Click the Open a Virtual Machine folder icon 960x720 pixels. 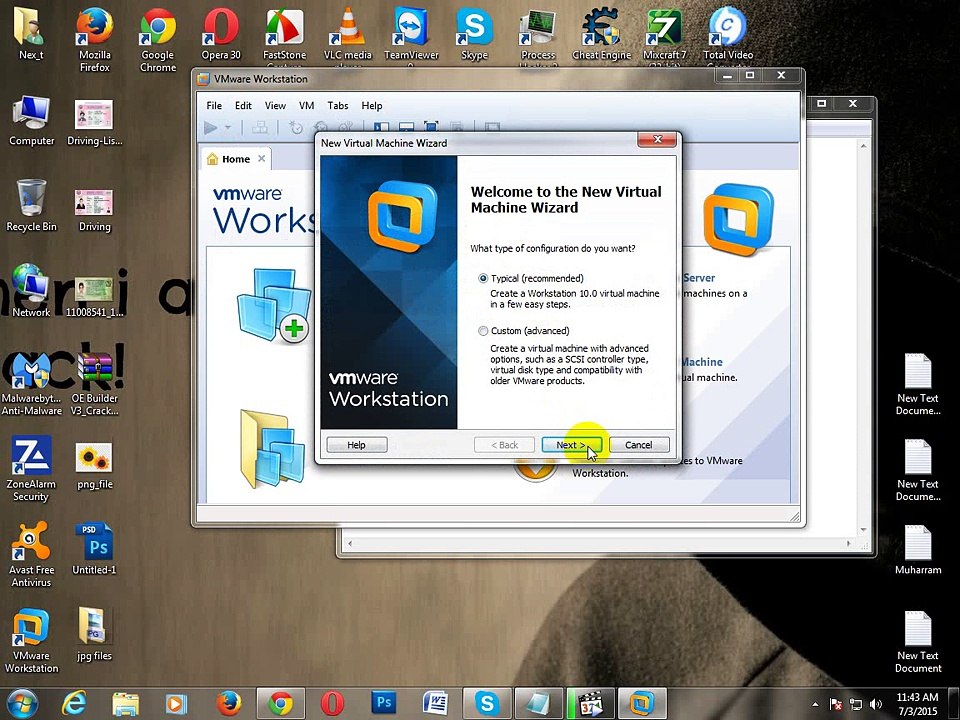272,449
